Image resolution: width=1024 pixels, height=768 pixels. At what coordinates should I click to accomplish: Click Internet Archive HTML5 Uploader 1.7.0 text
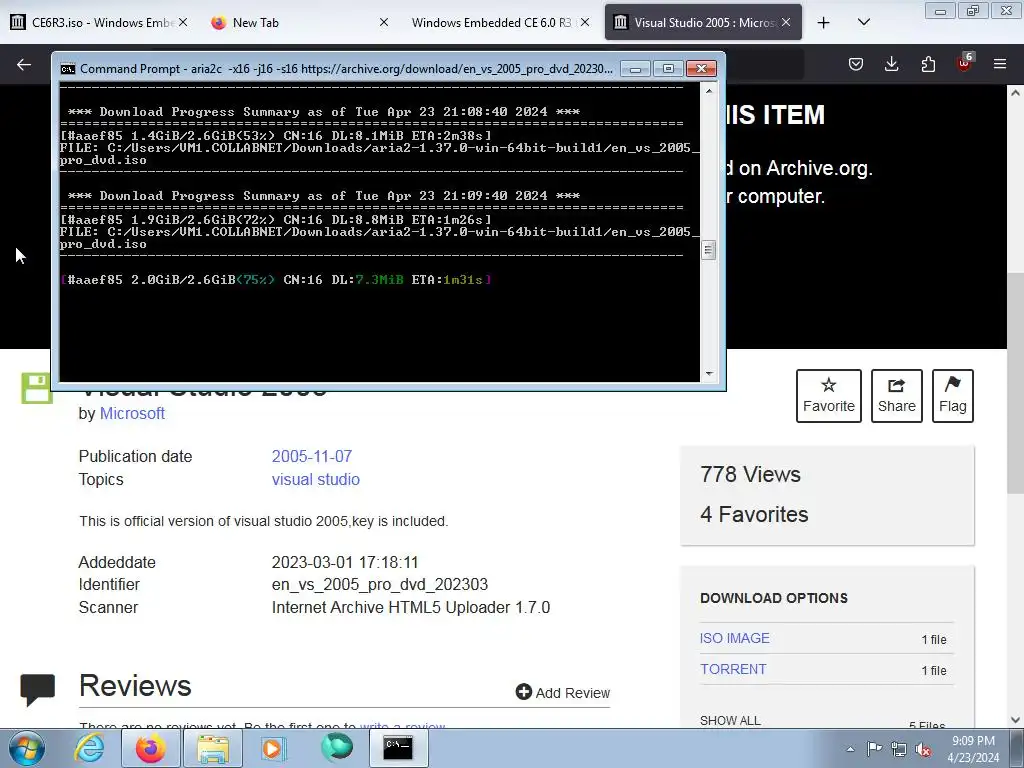point(411,607)
